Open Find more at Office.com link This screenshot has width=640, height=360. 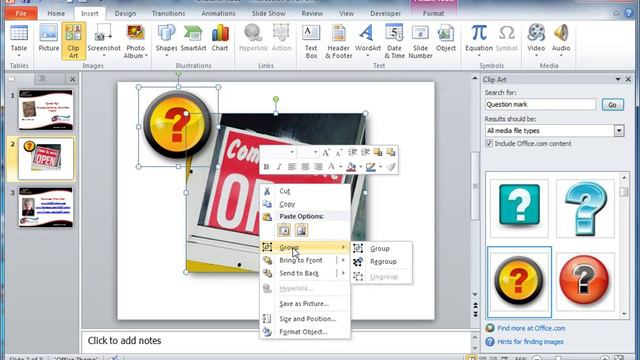(531, 328)
